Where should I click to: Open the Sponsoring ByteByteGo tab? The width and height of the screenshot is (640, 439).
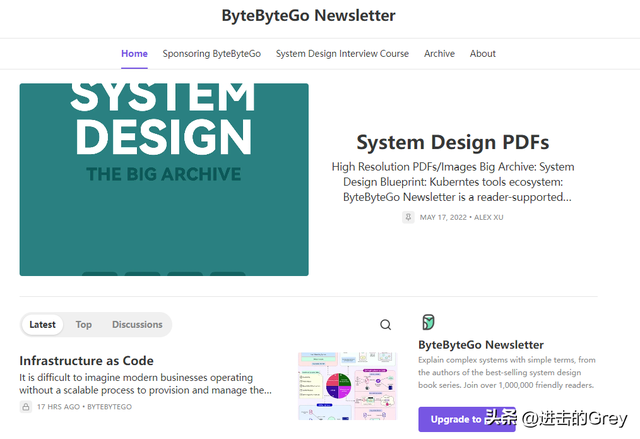(x=211, y=53)
